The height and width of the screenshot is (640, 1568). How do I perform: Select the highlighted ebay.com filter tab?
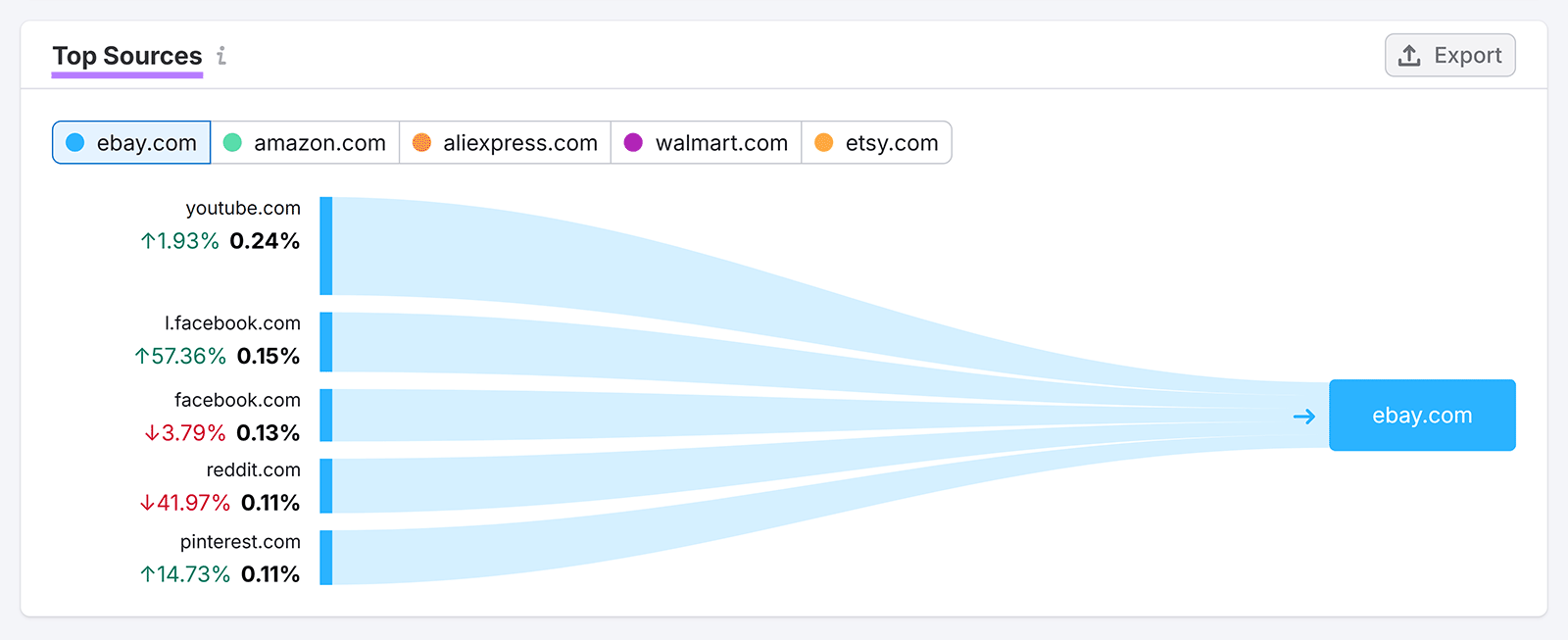click(x=130, y=142)
